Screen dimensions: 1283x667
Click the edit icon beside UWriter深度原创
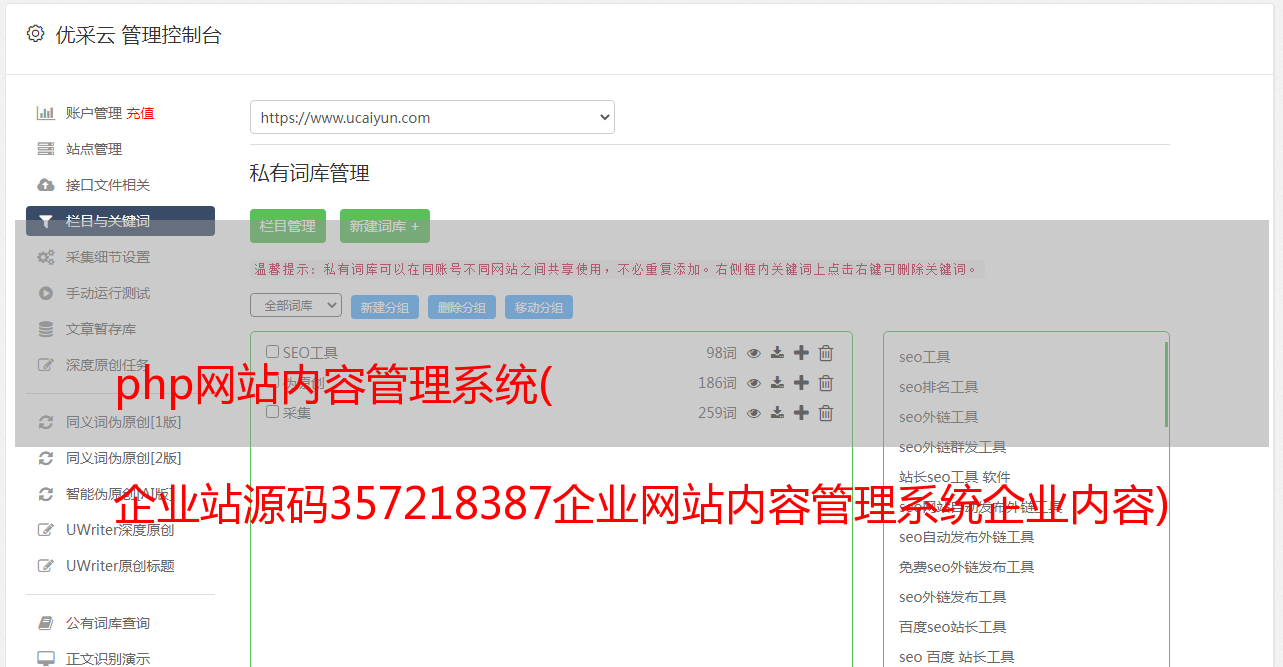click(45, 530)
